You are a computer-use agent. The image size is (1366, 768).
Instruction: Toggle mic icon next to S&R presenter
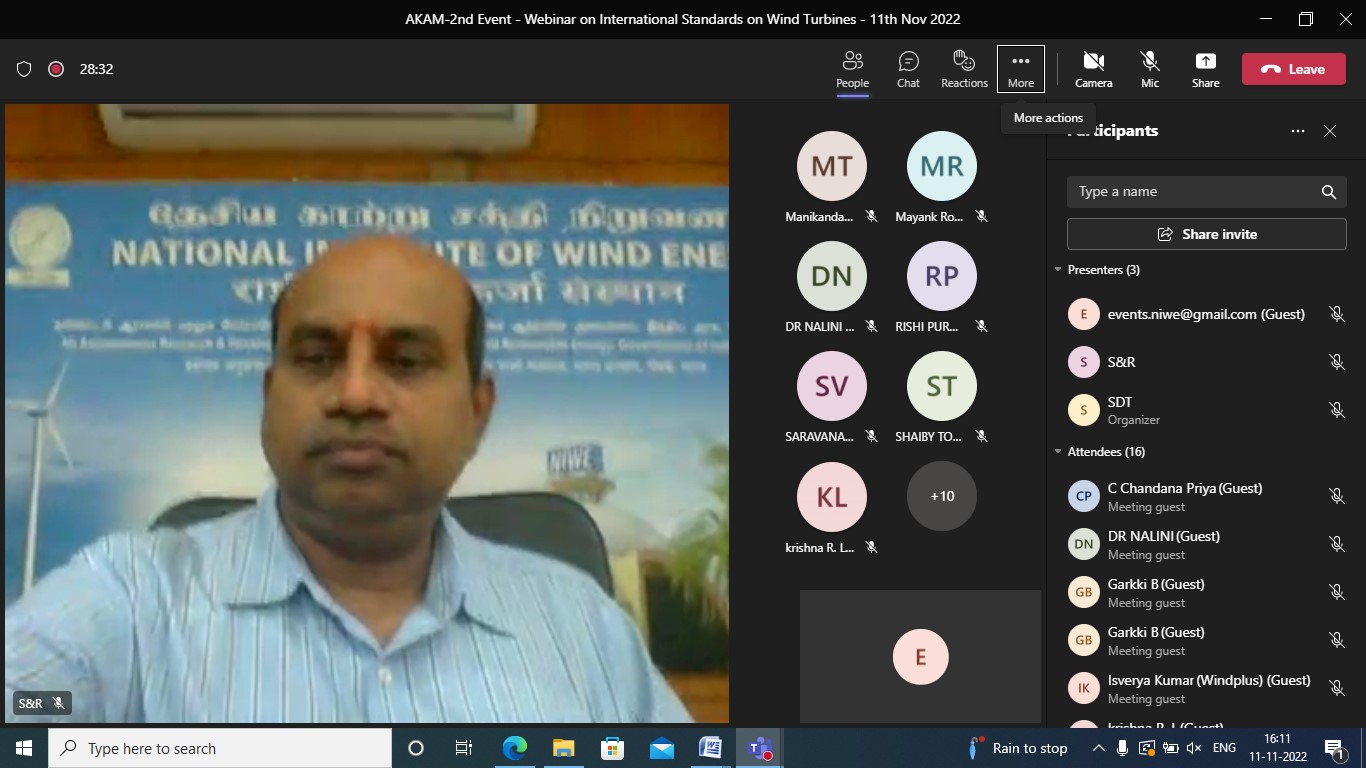[1336, 362]
